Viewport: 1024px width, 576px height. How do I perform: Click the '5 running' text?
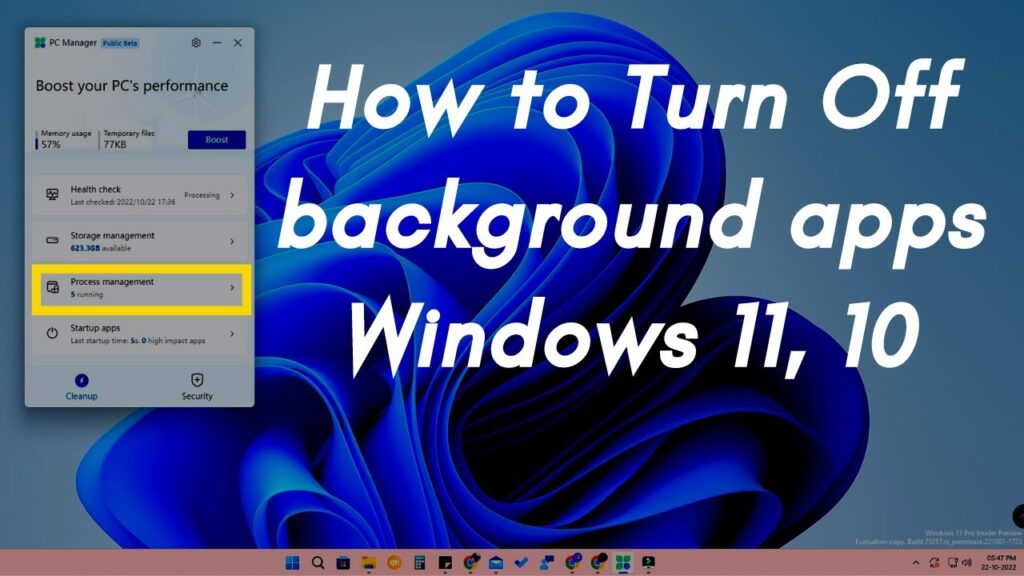(87, 295)
